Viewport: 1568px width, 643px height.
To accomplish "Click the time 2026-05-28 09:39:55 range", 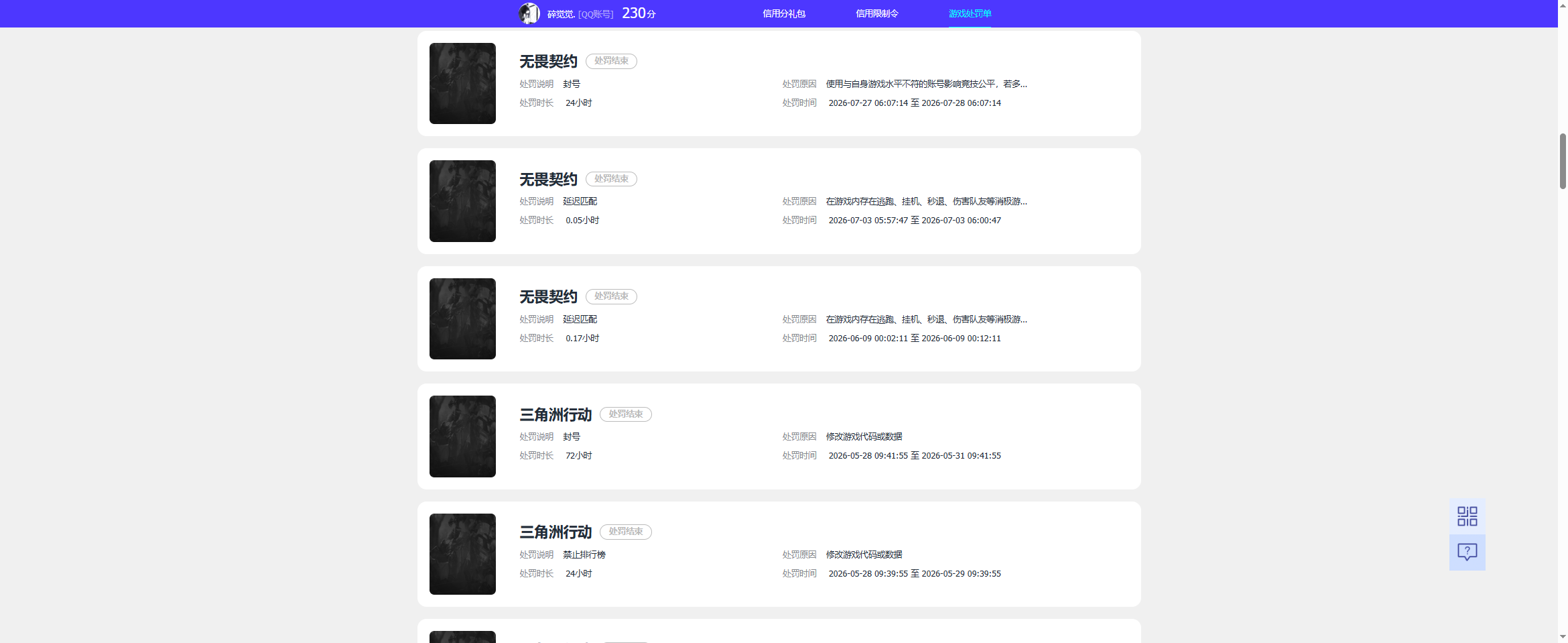I will point(915,573).
